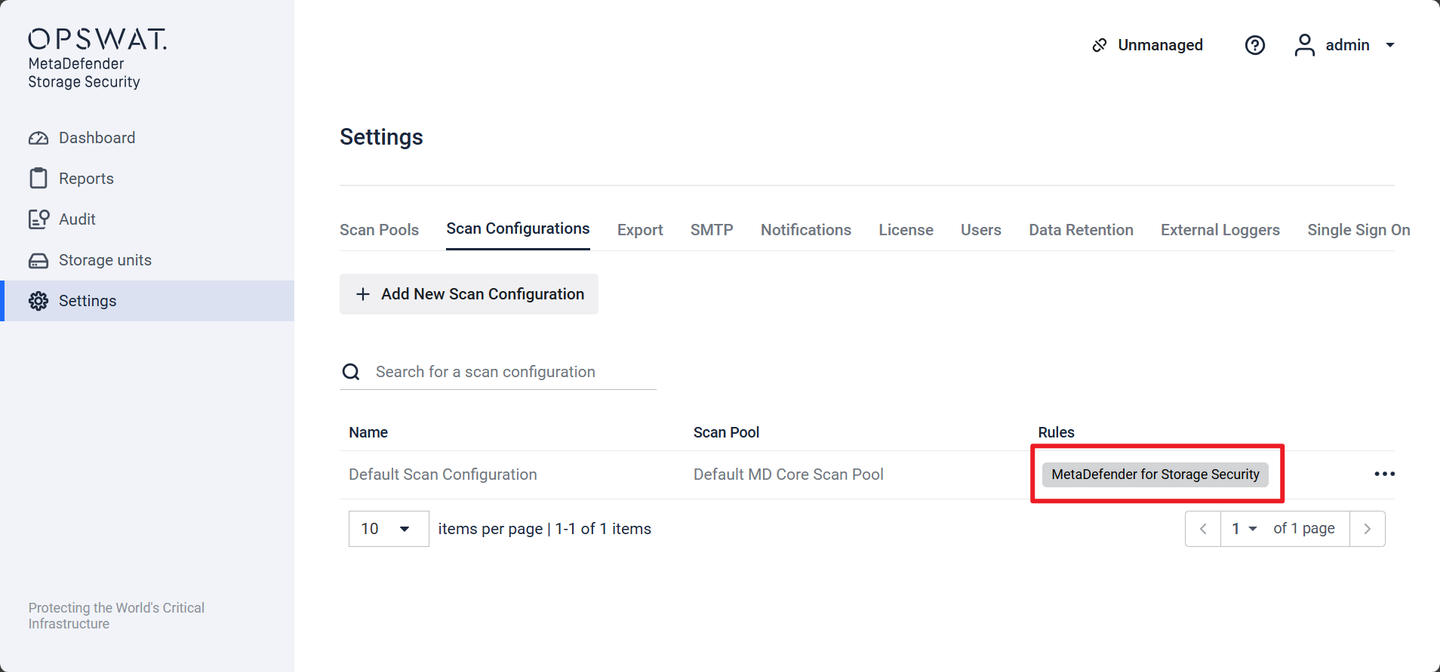Viewport: 1440px width, 672px height.
Task: Open the SMTP tab
Action: click(x=712, y=230)
